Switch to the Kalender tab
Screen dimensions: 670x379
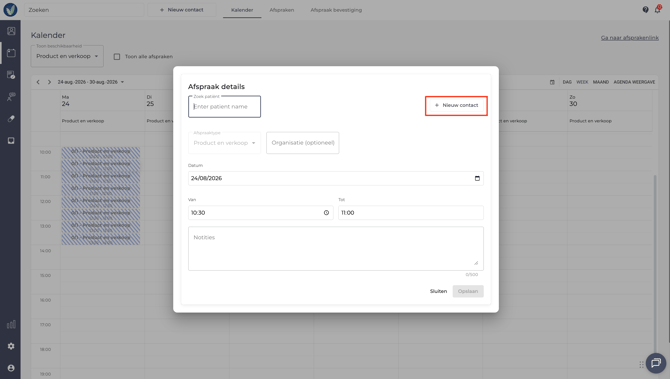click(242, 10)
